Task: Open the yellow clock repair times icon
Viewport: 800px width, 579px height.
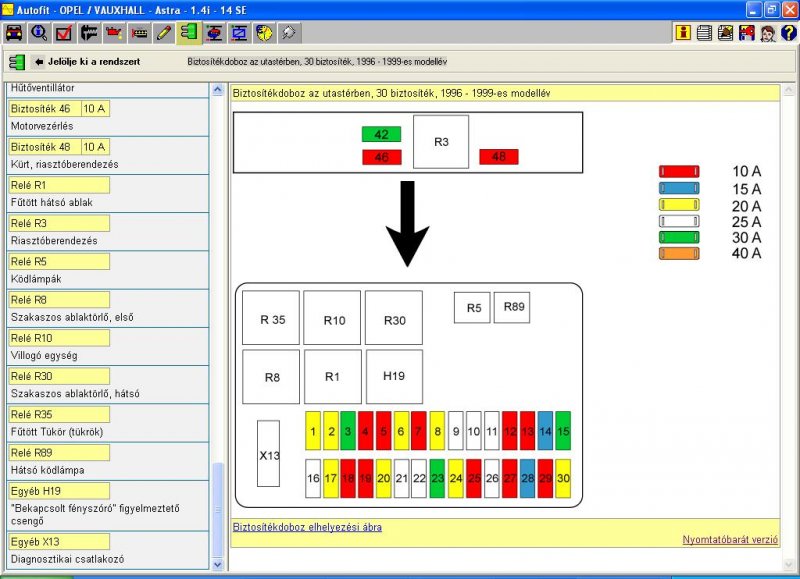Action: (264, 33)
